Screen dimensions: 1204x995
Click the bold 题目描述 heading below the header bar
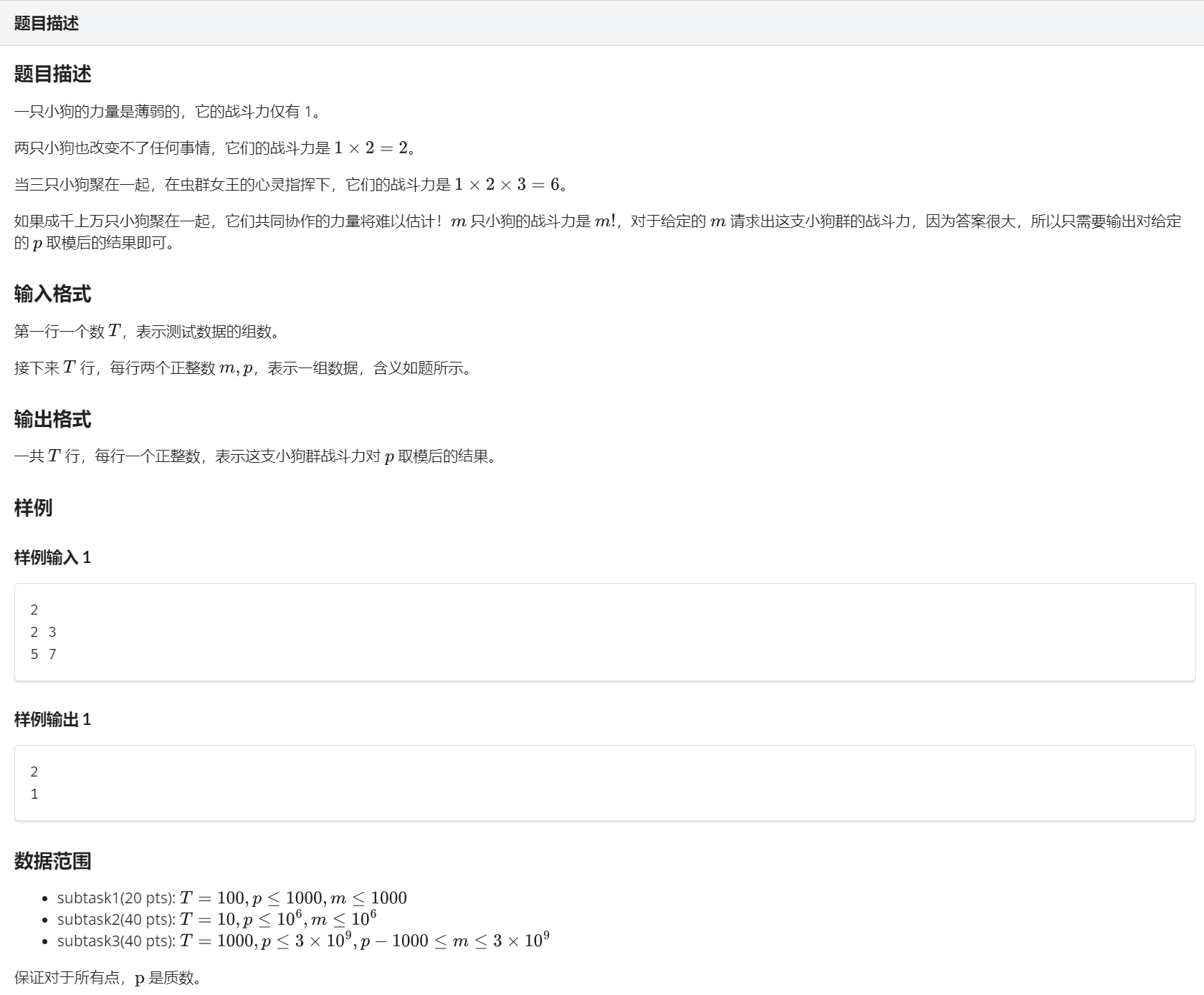(x=52, y=74)
